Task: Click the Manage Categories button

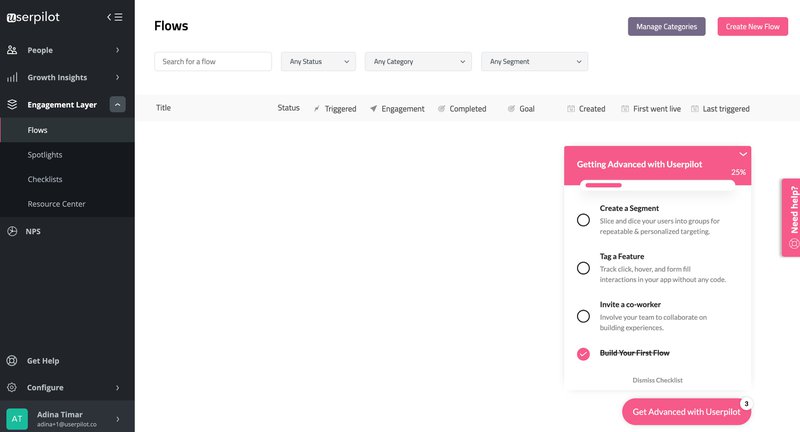Action: (x=666, y=27)
